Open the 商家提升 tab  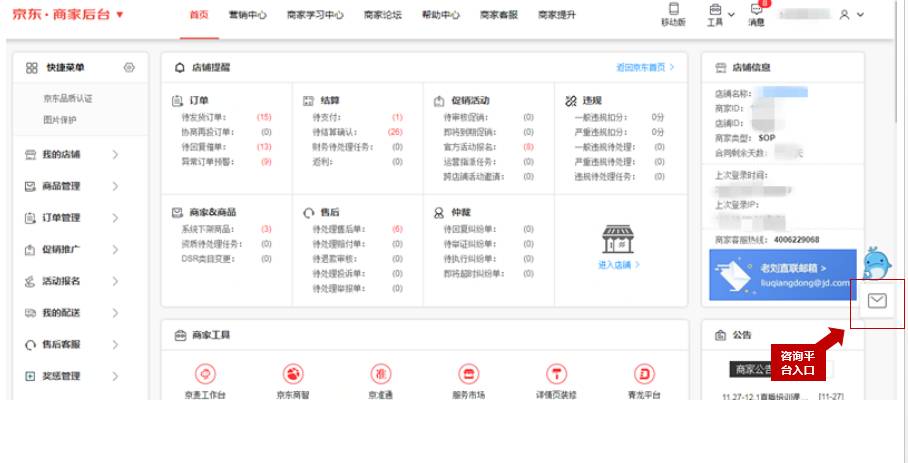[556, 16]
